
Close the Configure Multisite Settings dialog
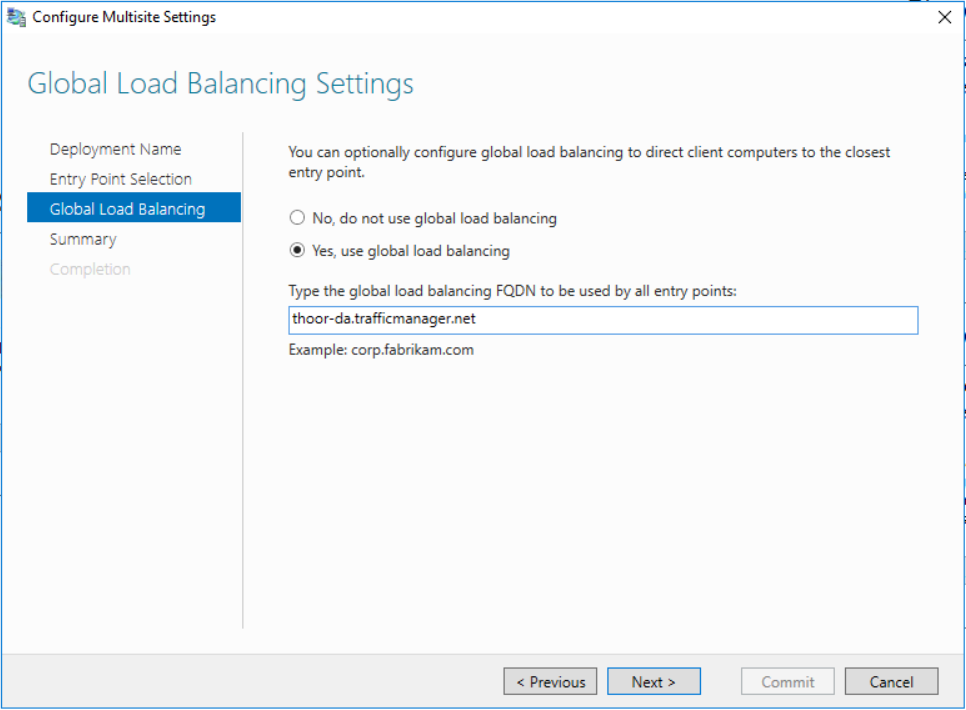pyautogui.click(x=944, y=17)
